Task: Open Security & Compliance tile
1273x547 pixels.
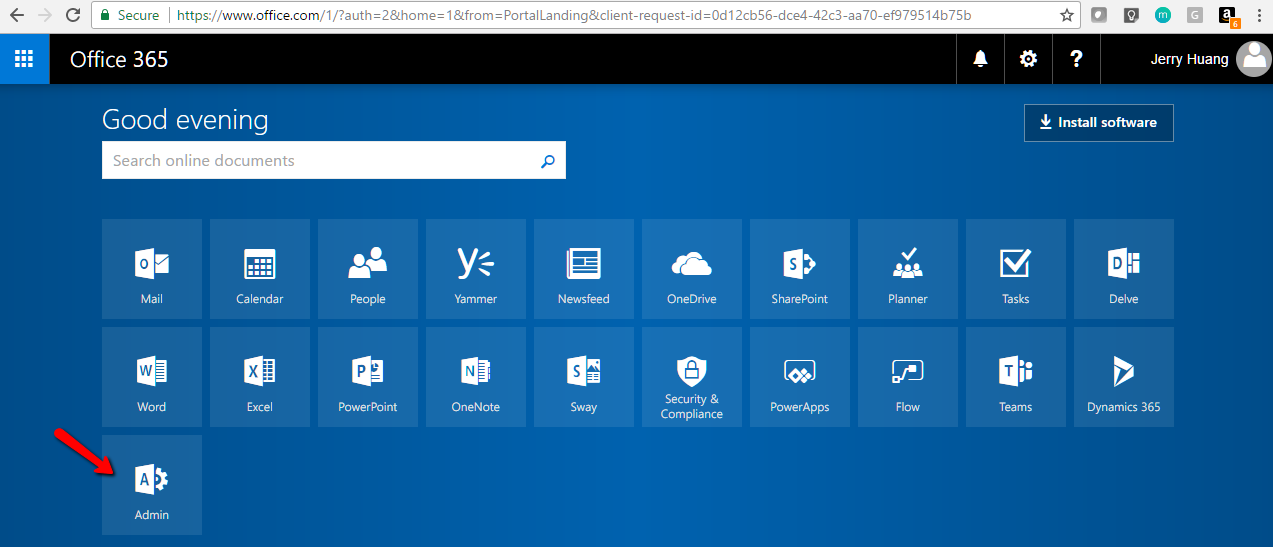Action: point(692,377)
